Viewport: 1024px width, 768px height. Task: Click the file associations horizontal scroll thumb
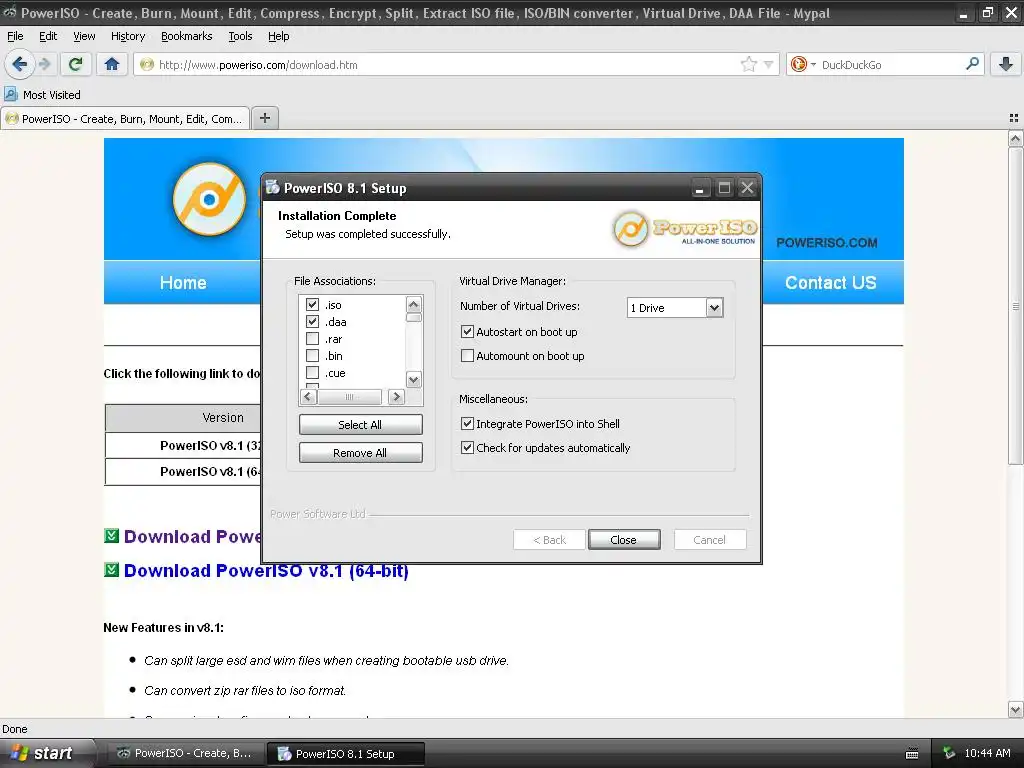[350, 396]
